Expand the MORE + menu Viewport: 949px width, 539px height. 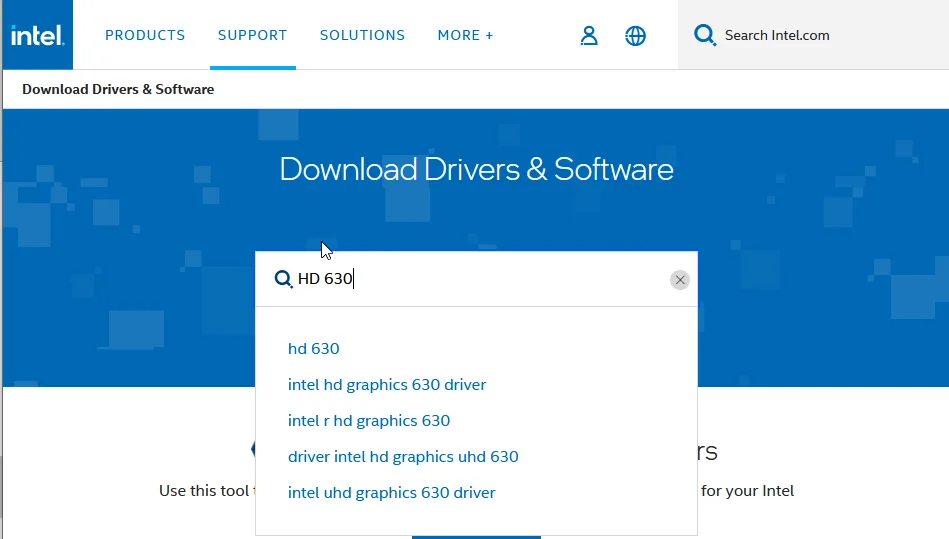[465, 35]
